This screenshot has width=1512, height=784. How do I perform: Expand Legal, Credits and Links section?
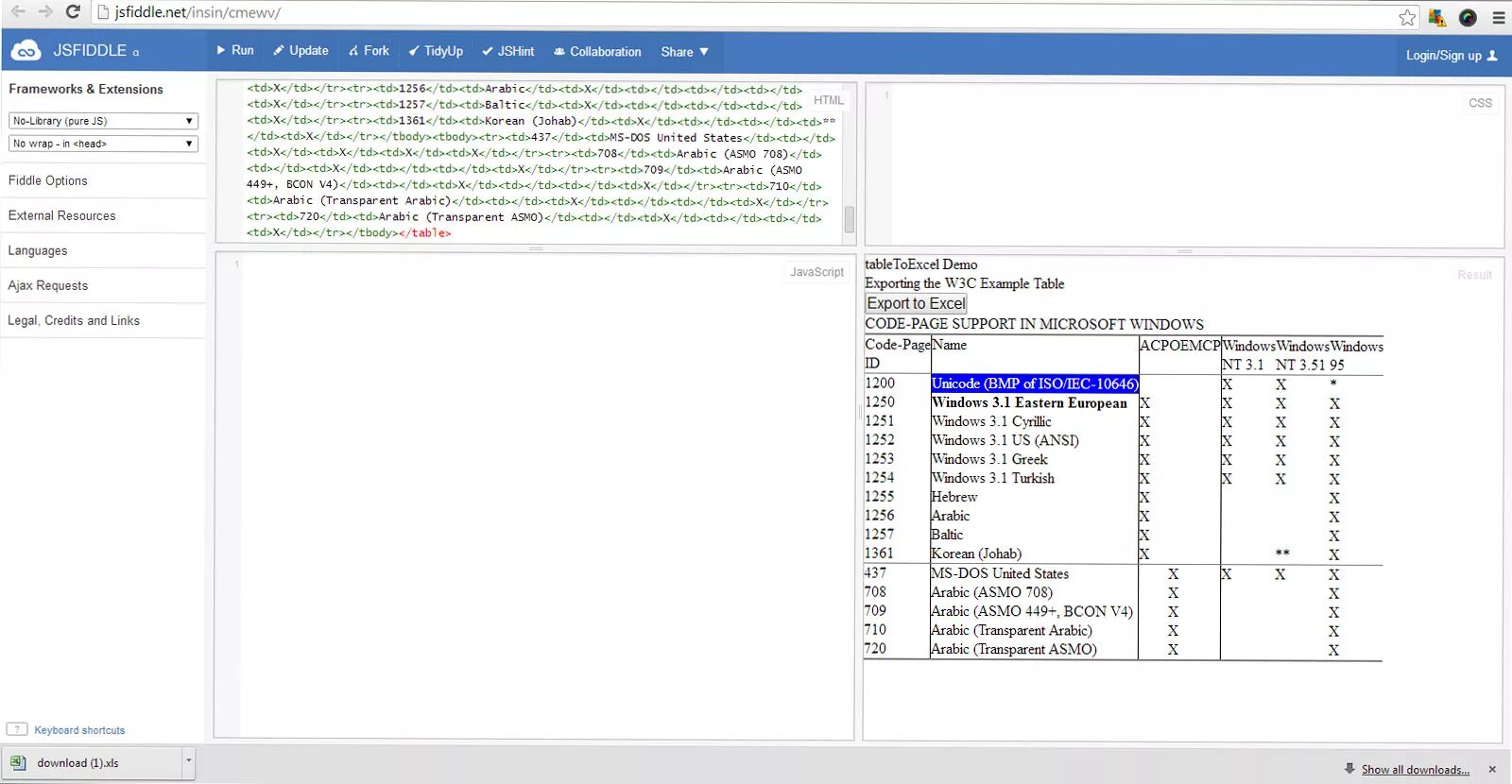coord(103,320)
